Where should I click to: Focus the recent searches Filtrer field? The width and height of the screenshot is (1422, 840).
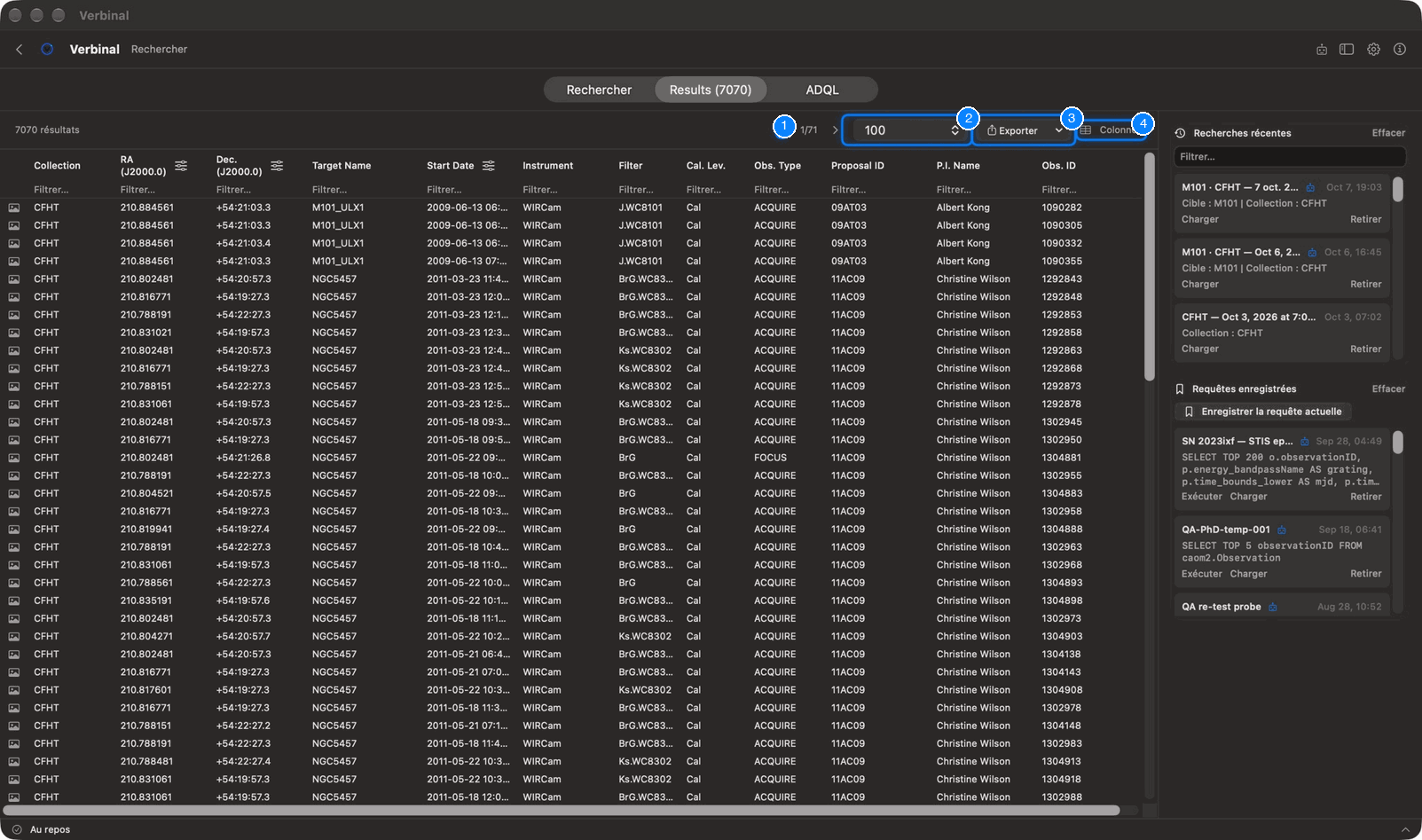(x=1290, y=157)
